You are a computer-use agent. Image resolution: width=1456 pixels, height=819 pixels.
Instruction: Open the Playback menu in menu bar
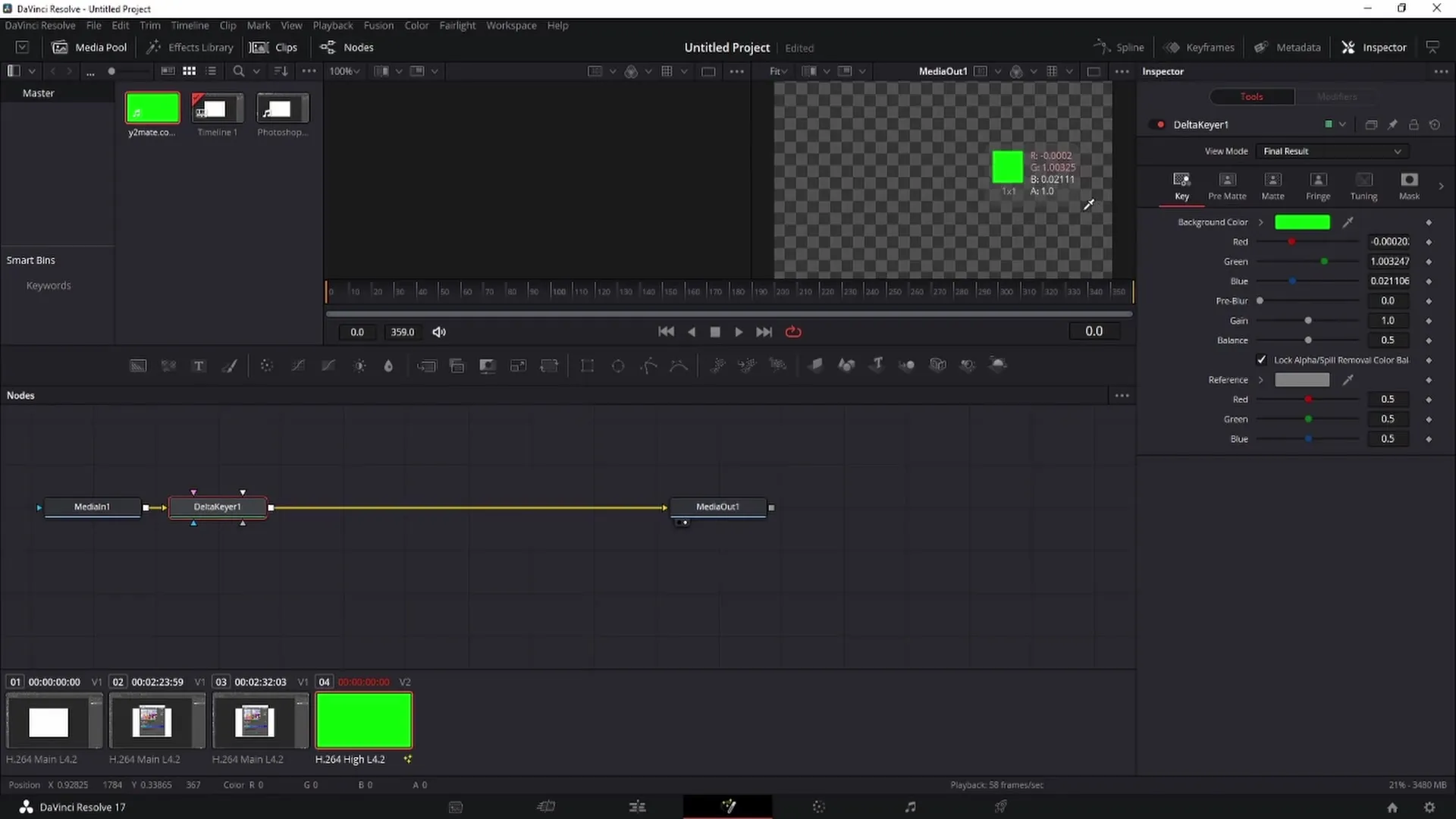pyautogui.click(x=333, y=25)
